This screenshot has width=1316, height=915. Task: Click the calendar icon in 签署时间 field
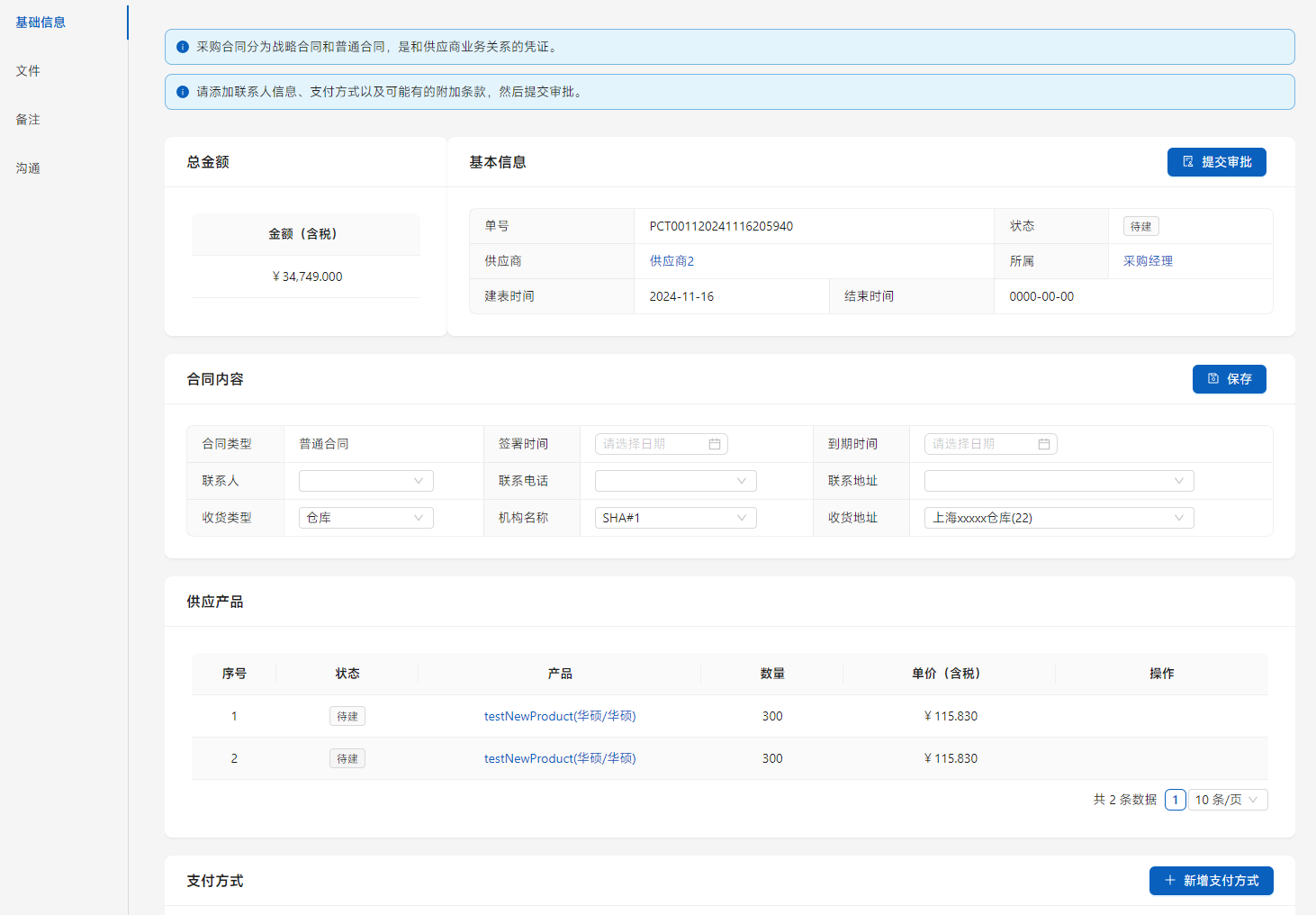point(715,444)
